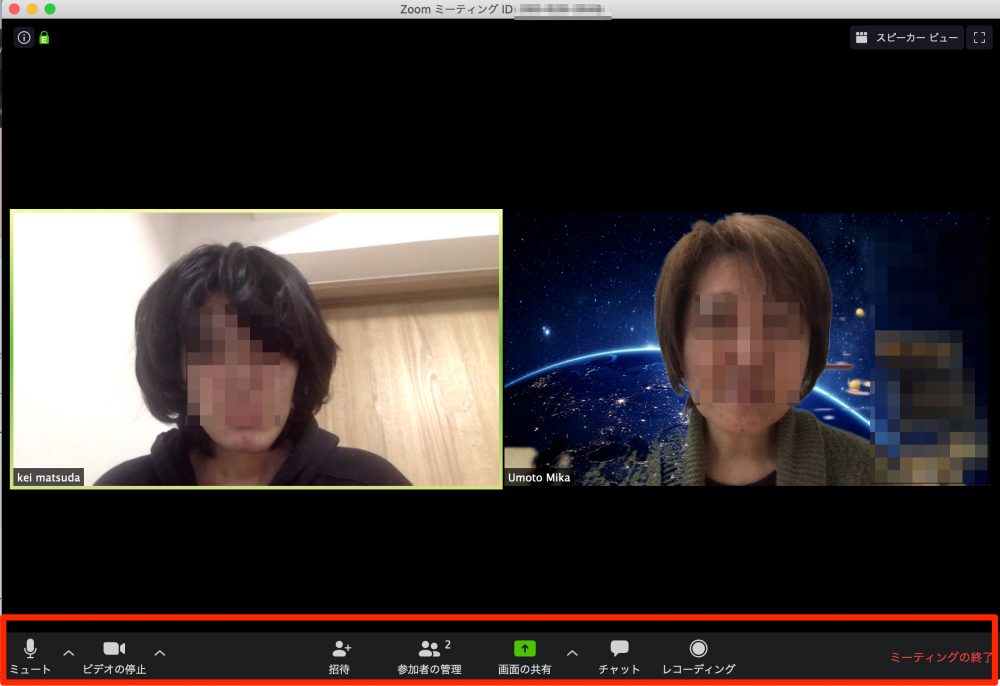1000x686 pixels.
Task: Expand video options arrow beside ビデオの停止
Action: (x=160, y=653)
